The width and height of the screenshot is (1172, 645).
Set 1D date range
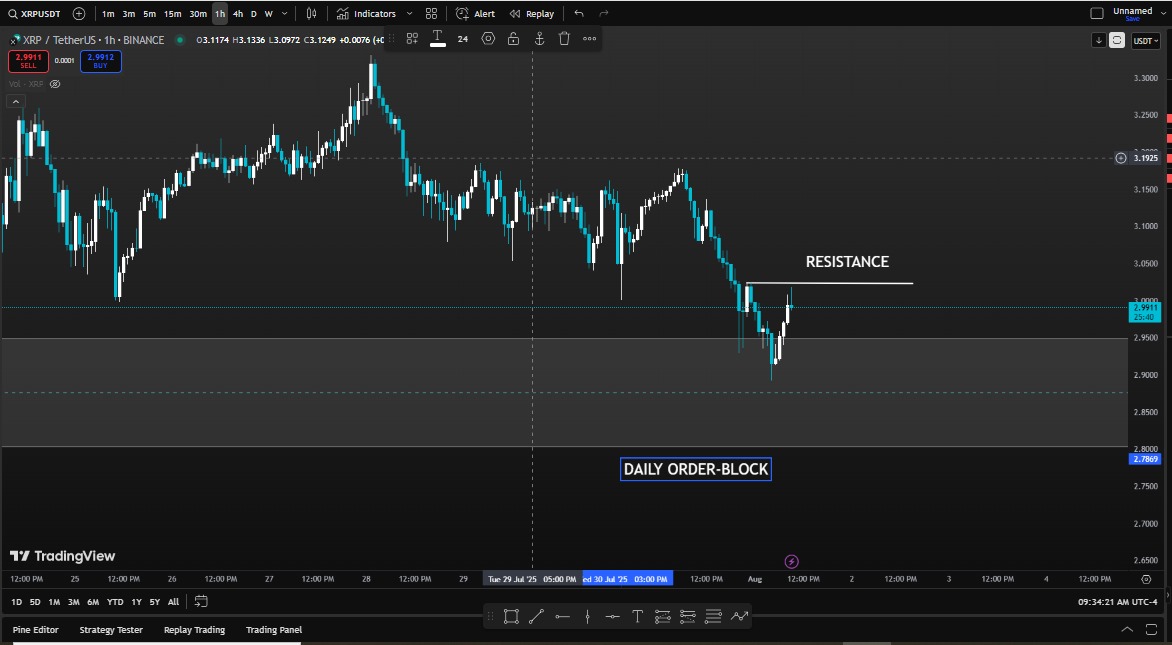click(16, 602)
